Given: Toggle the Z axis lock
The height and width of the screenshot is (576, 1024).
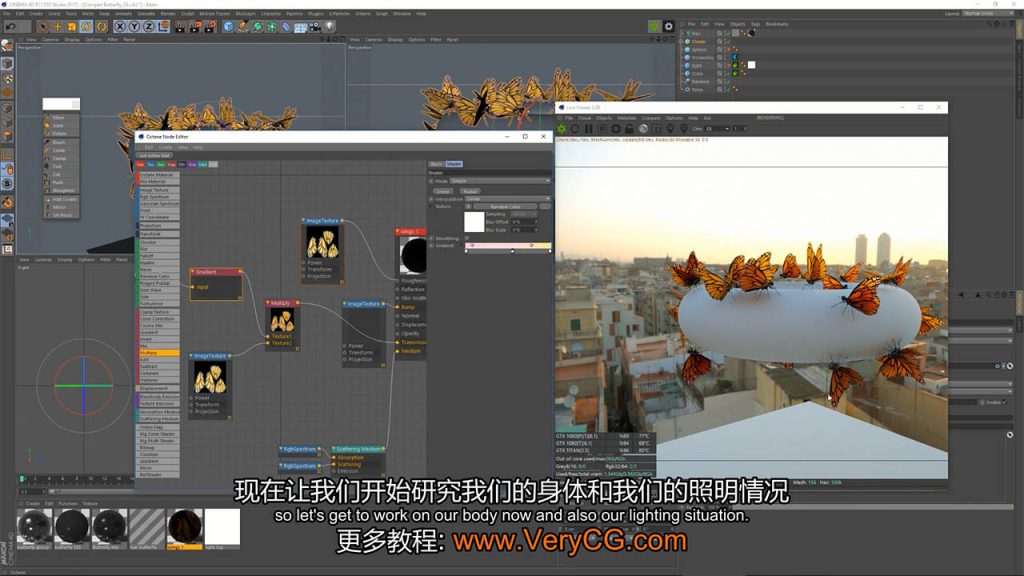Looking at the screenshot, I should tap(148, 27).
